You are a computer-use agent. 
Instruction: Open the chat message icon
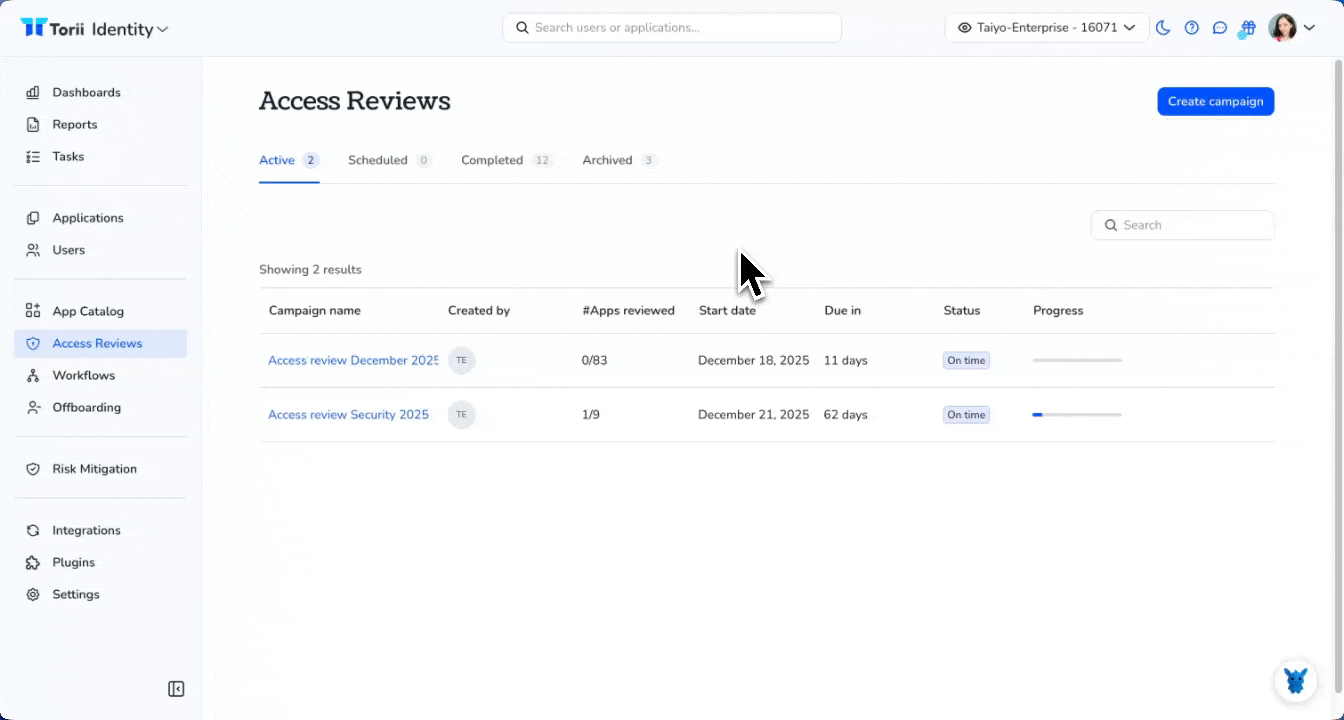1219,28
